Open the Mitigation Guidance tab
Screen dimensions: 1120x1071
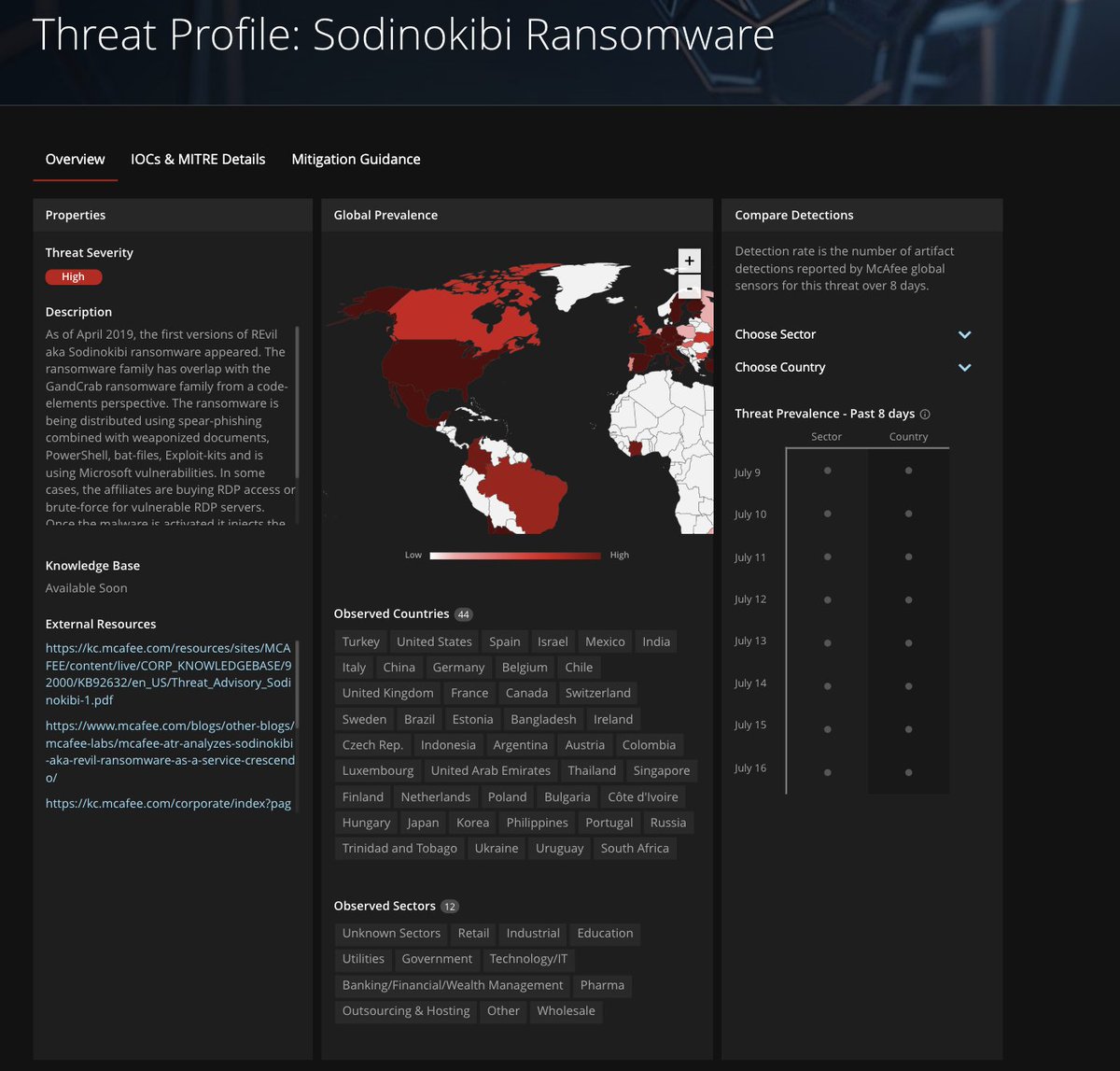(x=356, y=159)
